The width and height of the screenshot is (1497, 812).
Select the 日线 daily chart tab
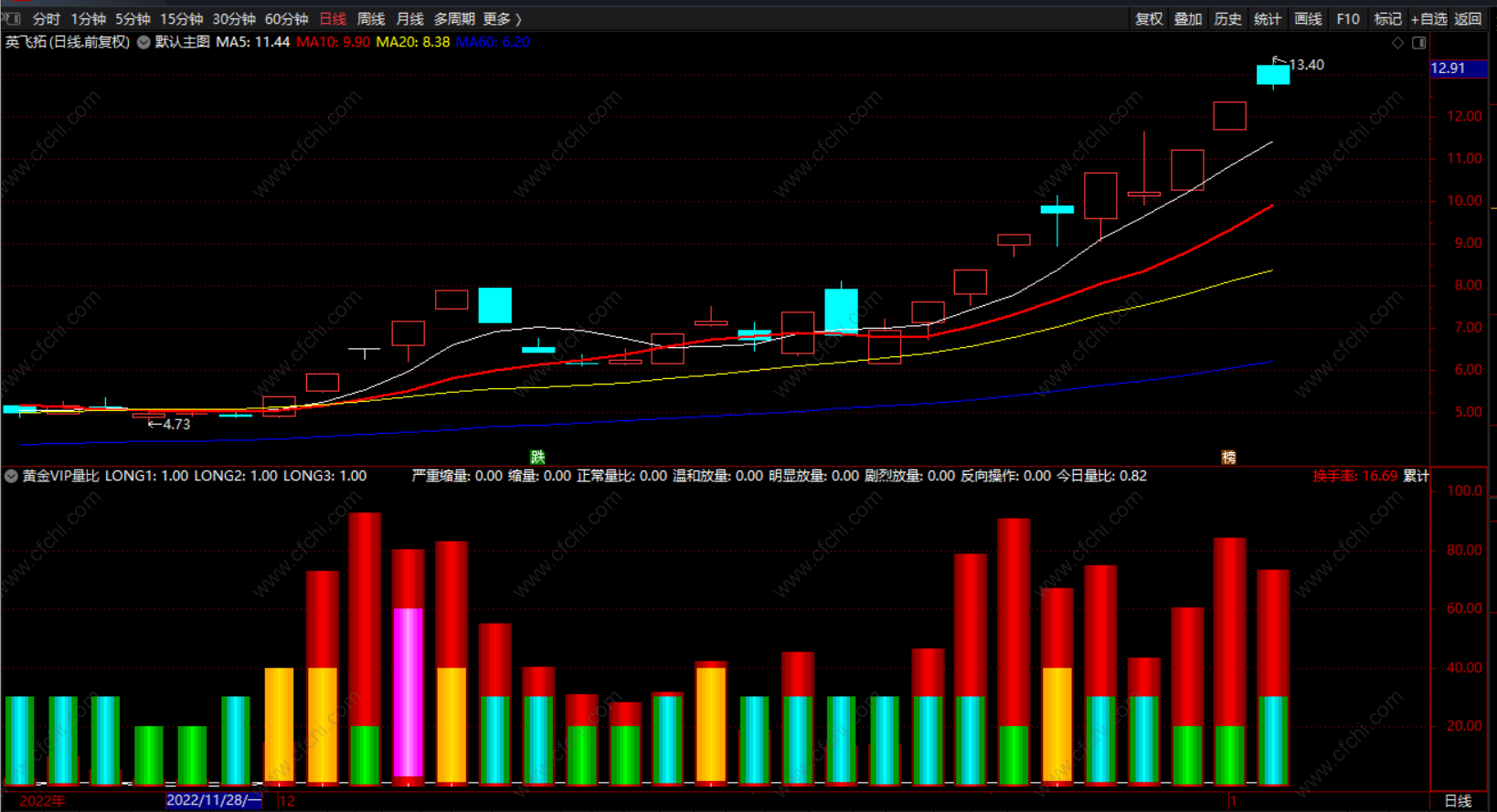tap(333, 19)
